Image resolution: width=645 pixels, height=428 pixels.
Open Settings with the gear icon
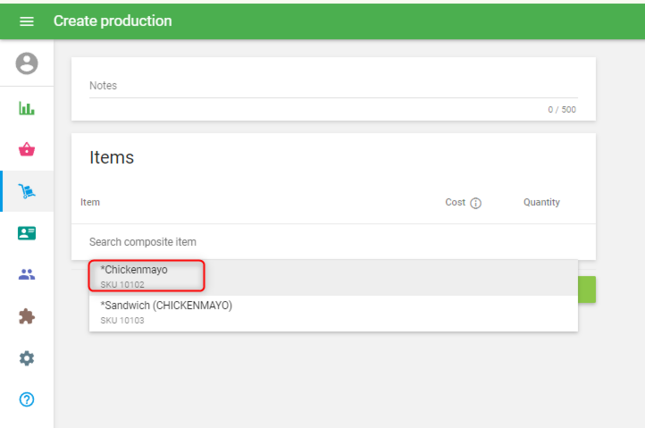[x=27, y=358]
